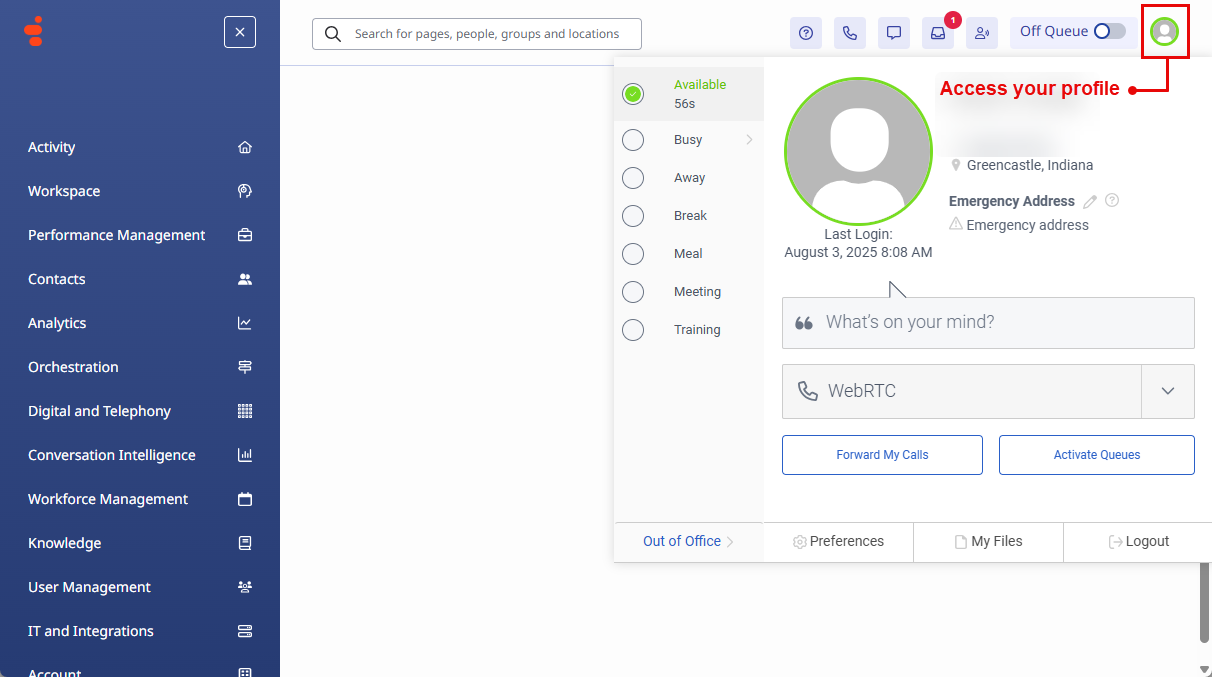Click the Genesys logo icon
The image size is (1212, 677).
34,31
